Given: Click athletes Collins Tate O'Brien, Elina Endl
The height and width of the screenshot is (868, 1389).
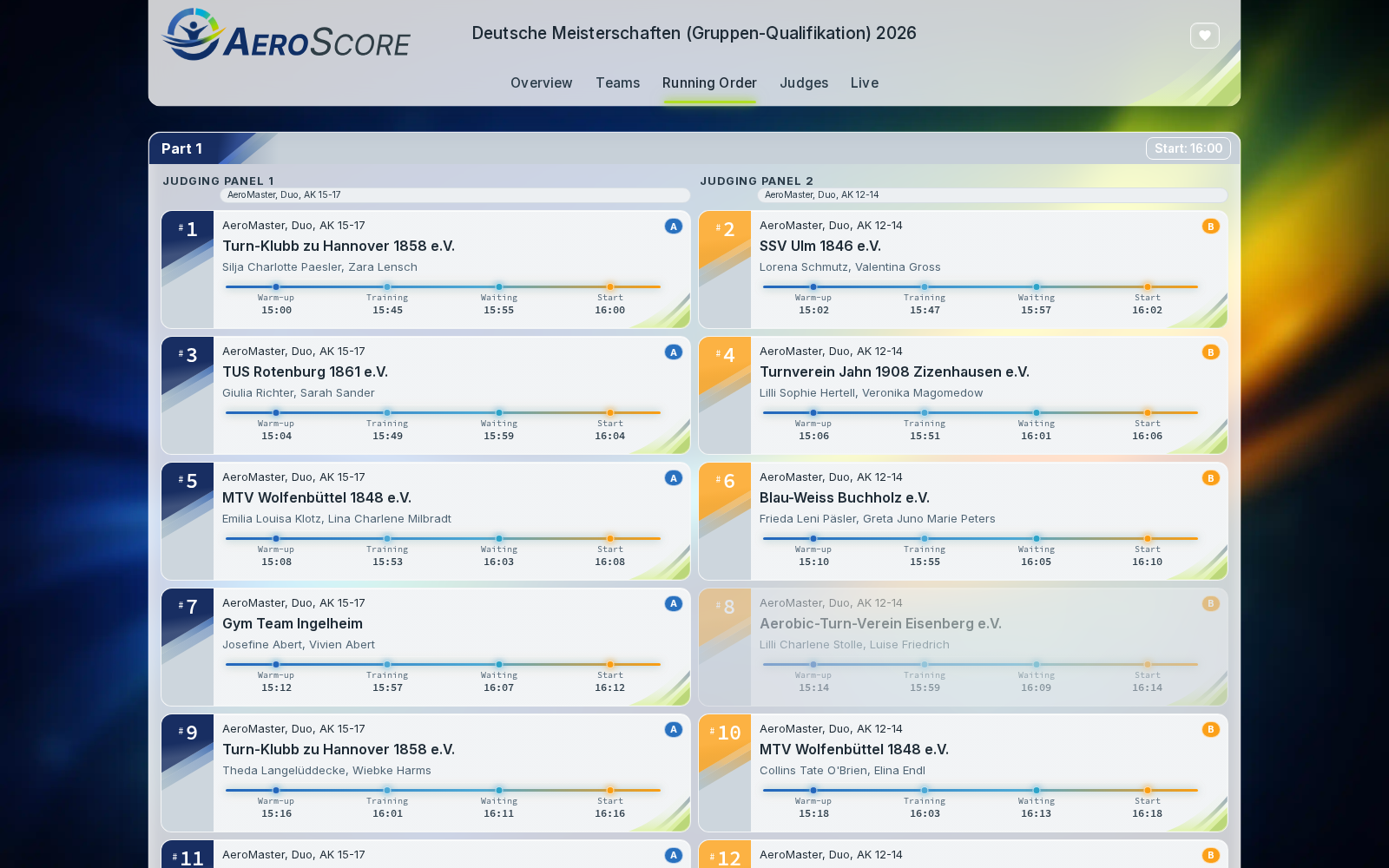Looking at the screenshot, I should (842, 771).
